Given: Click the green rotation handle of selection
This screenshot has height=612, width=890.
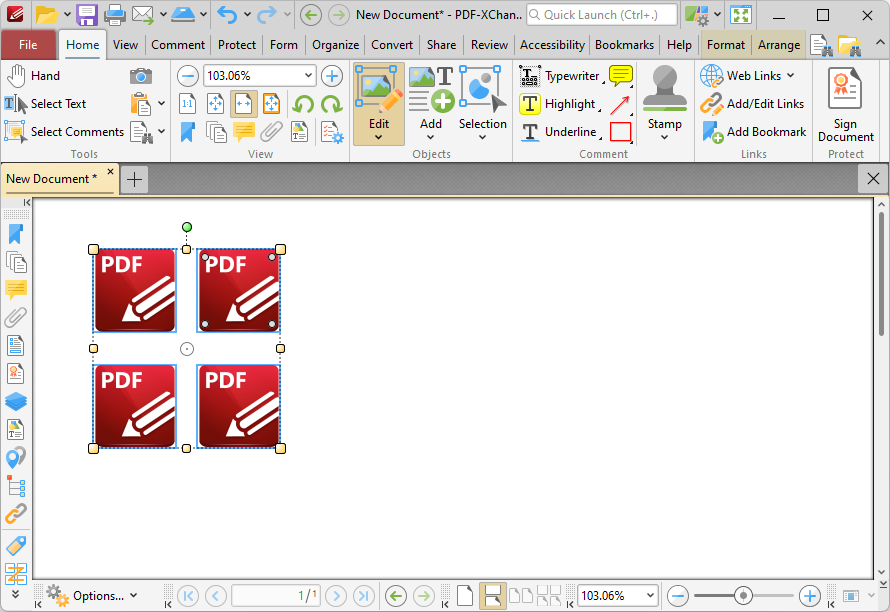Looking at the screenshot, I should point(187,227).
